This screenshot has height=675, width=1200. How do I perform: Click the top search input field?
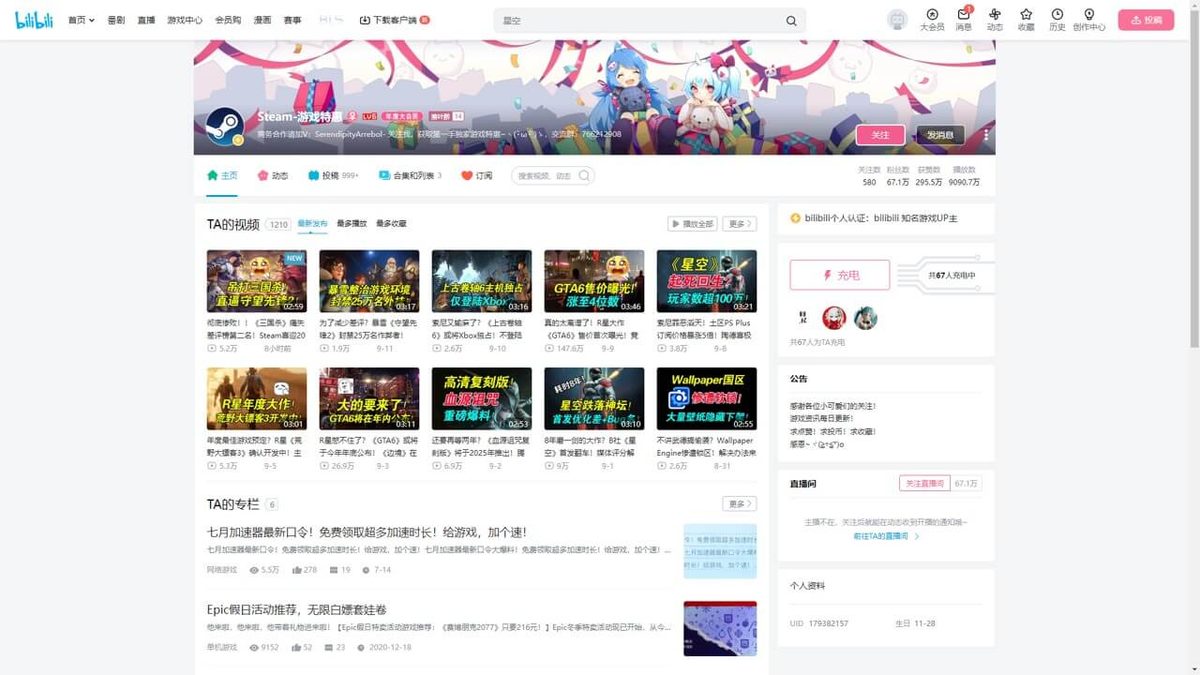coord(640,20)
